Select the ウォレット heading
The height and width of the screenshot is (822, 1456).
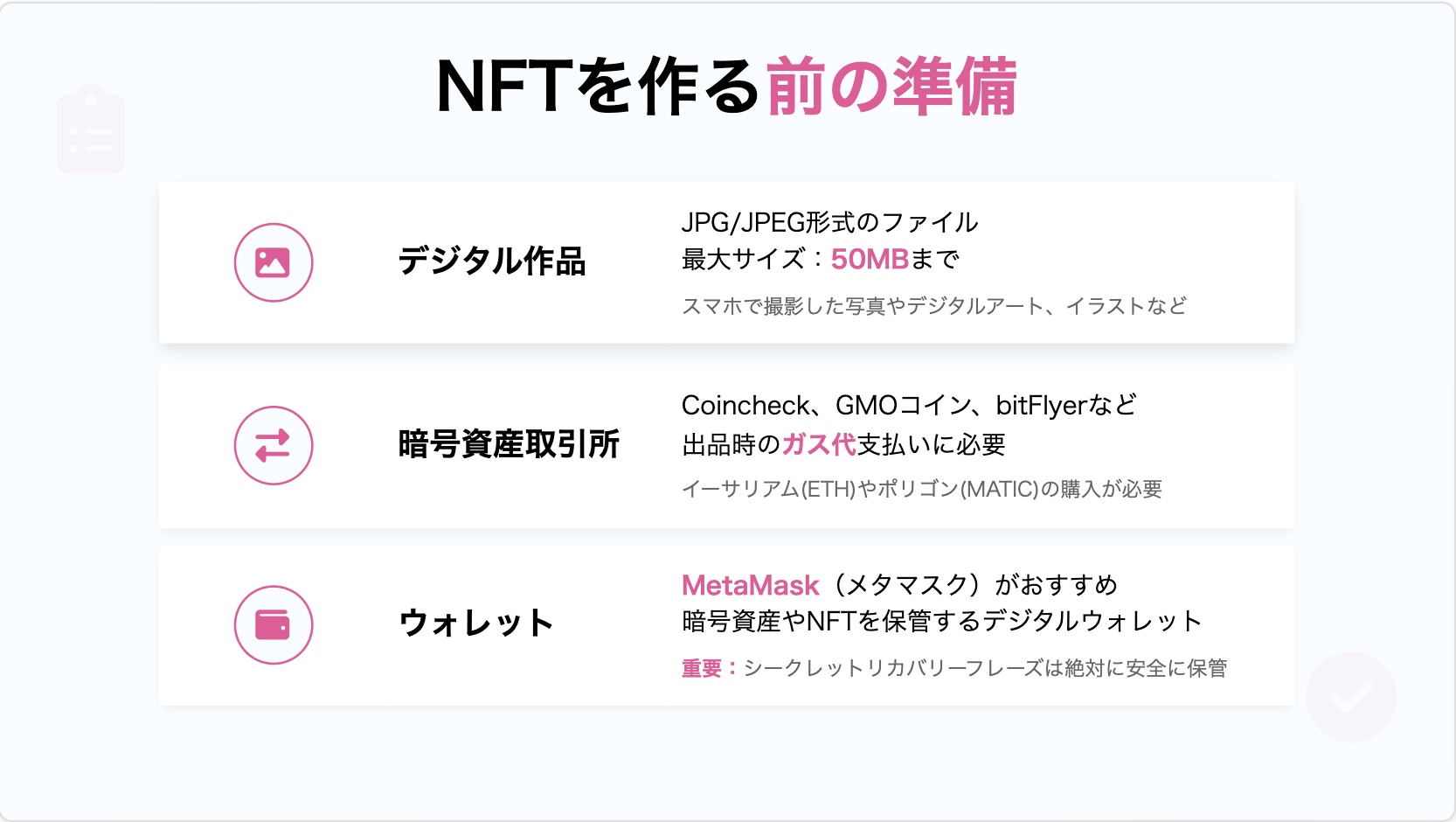pyautogui.click(x=476, y=623)
